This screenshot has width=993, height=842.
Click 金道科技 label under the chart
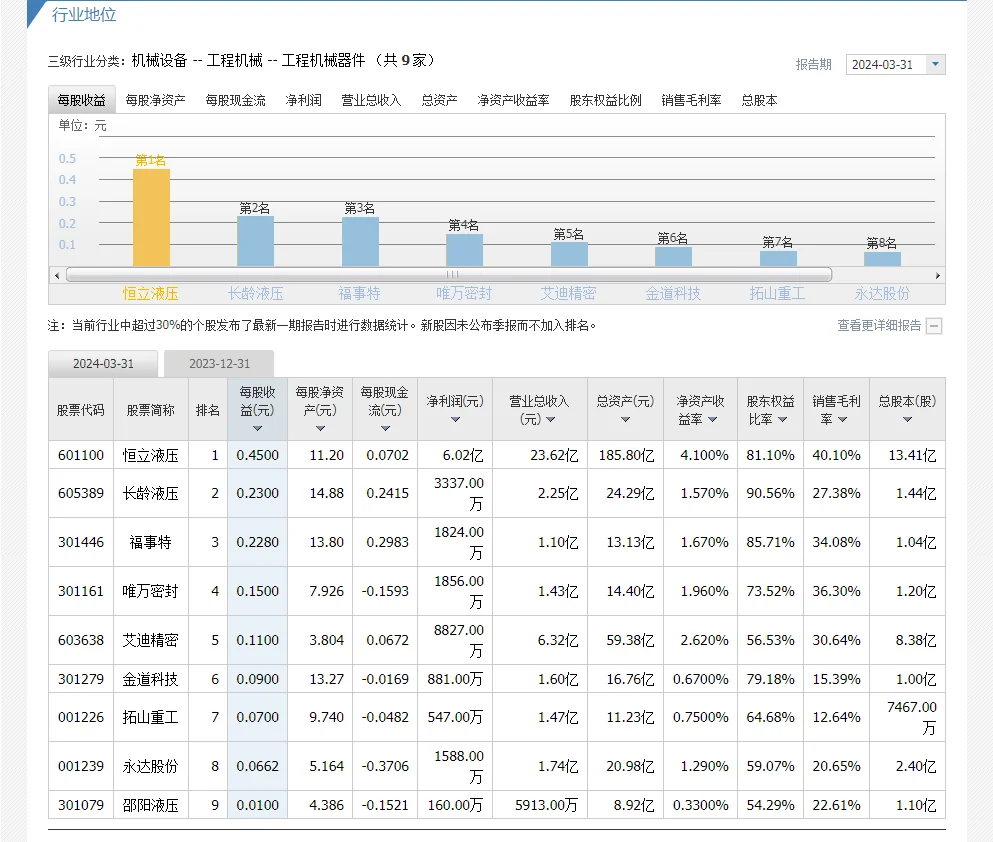[673, 294]
